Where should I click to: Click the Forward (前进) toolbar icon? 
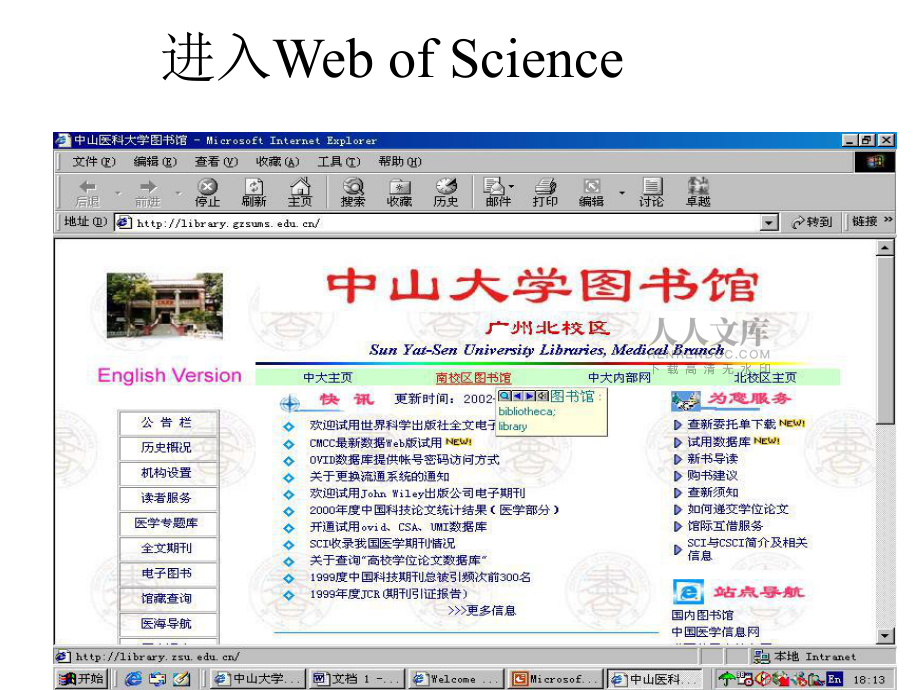click(x=147, y=192)
